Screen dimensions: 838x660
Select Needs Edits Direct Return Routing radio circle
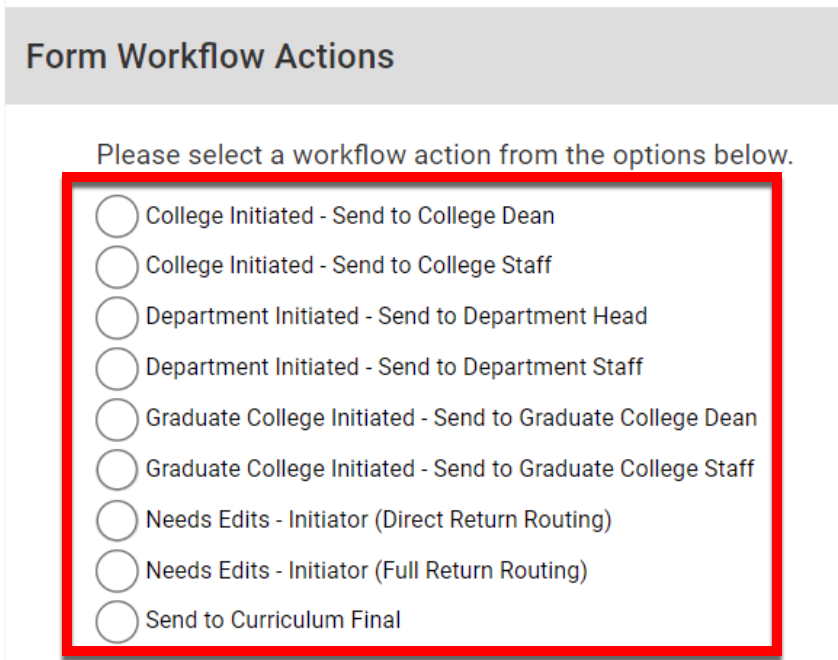tap(116, 520)
